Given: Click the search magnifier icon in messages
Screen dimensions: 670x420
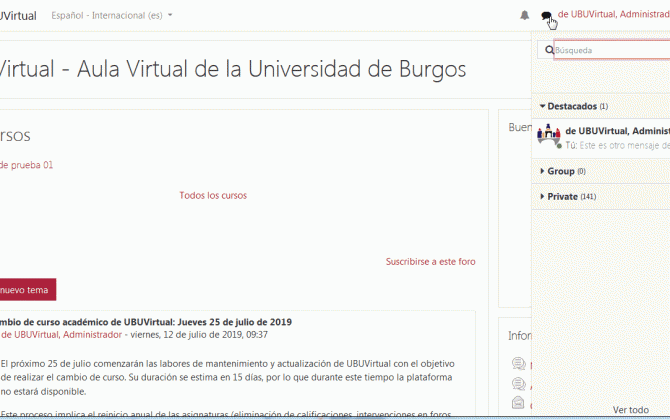Looking at the screenshot, I should 549,50.
